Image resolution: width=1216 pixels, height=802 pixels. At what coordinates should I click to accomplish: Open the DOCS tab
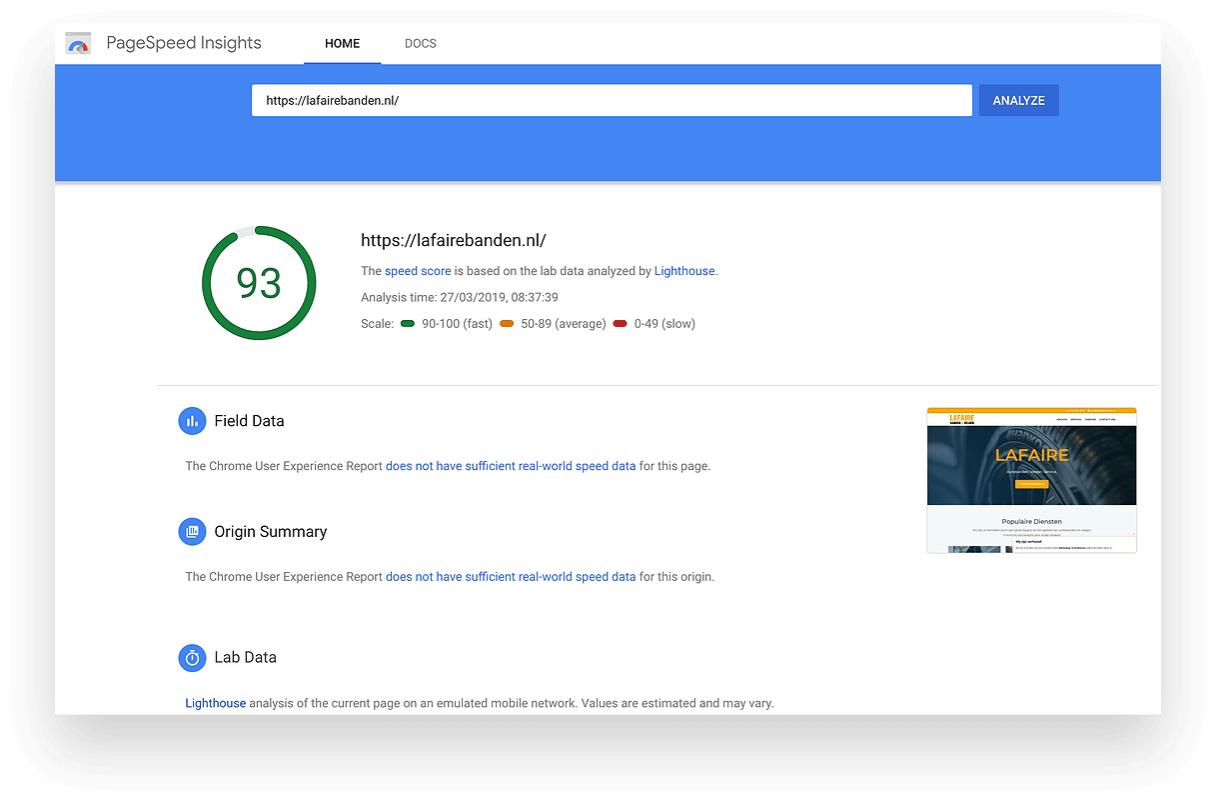[x=420, y=44]
